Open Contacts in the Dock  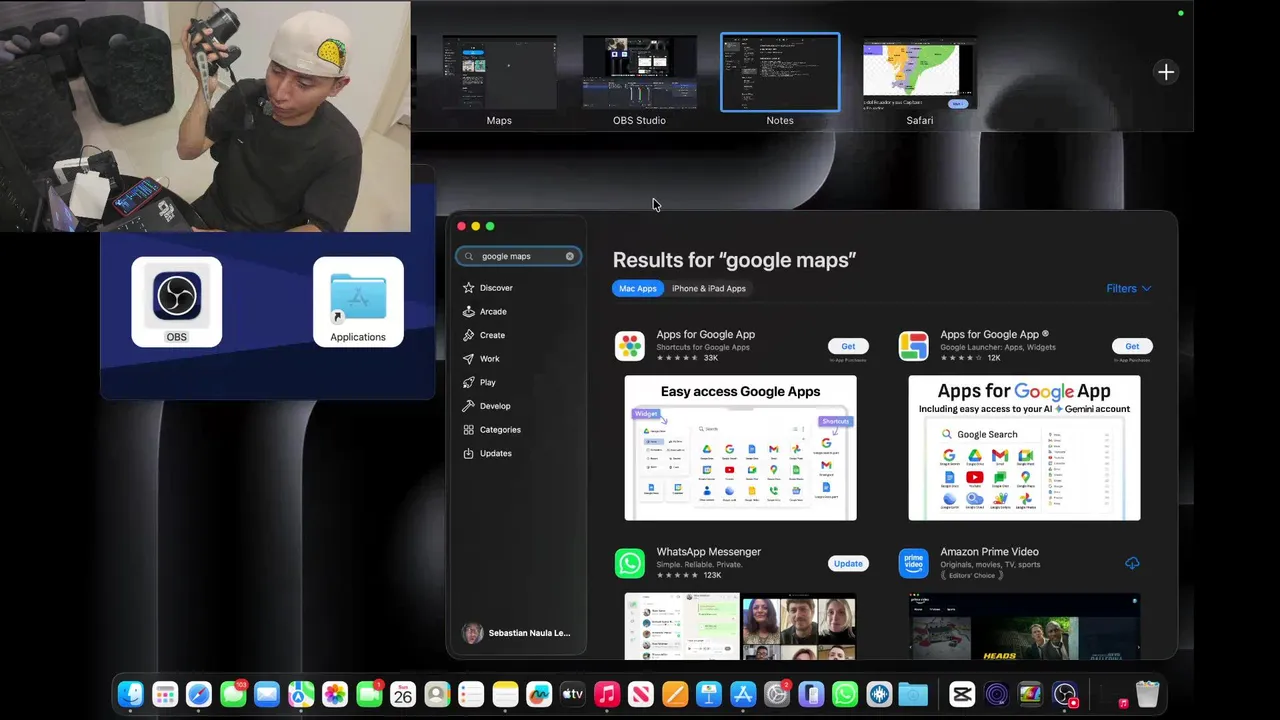[437, 694]
